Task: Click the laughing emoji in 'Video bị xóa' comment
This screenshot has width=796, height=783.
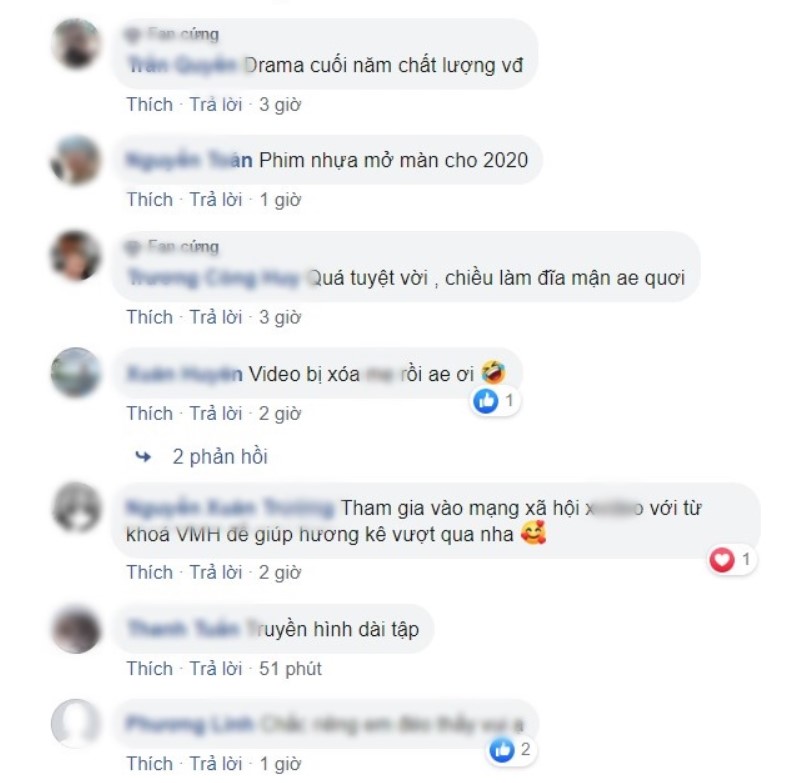Action: tap(493, 372)
